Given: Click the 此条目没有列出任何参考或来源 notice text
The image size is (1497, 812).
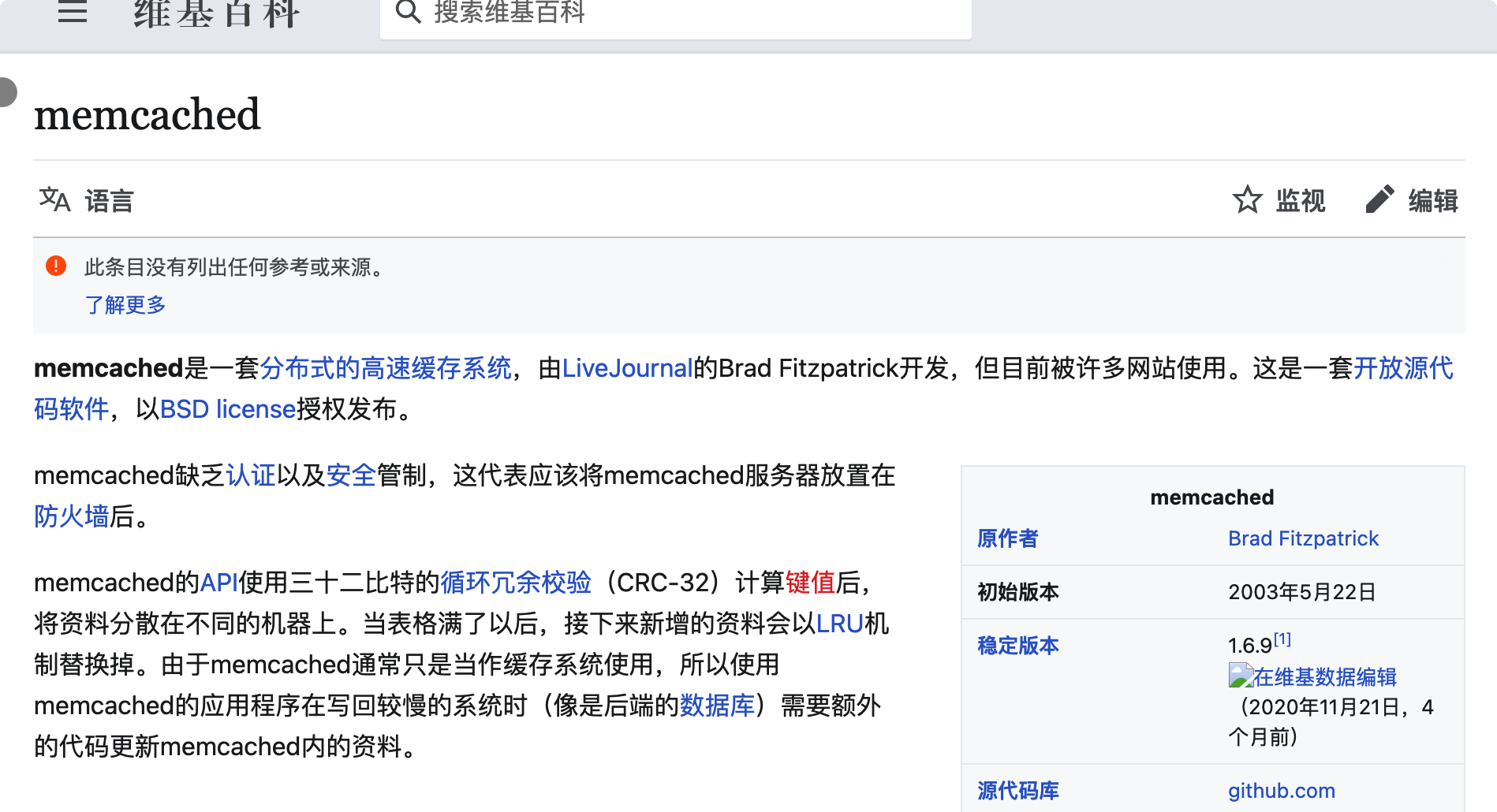Looking at the screenshot, I should 234,267.
